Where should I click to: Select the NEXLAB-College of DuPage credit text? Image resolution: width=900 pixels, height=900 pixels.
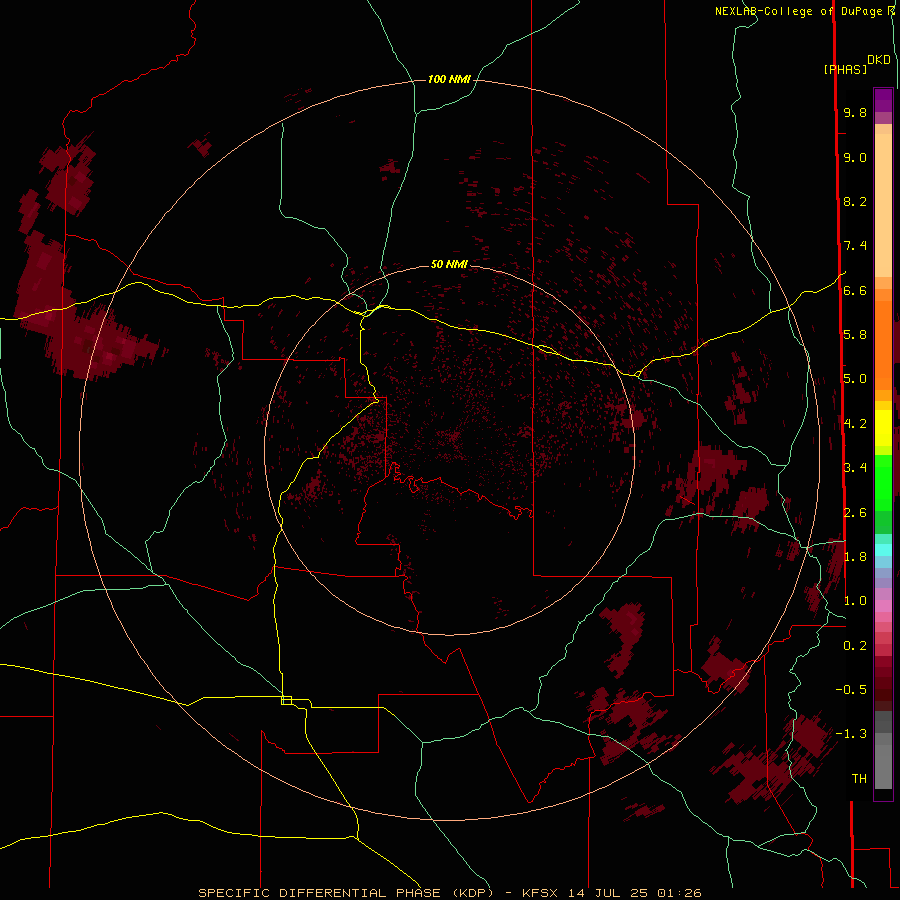click(798, 11)
